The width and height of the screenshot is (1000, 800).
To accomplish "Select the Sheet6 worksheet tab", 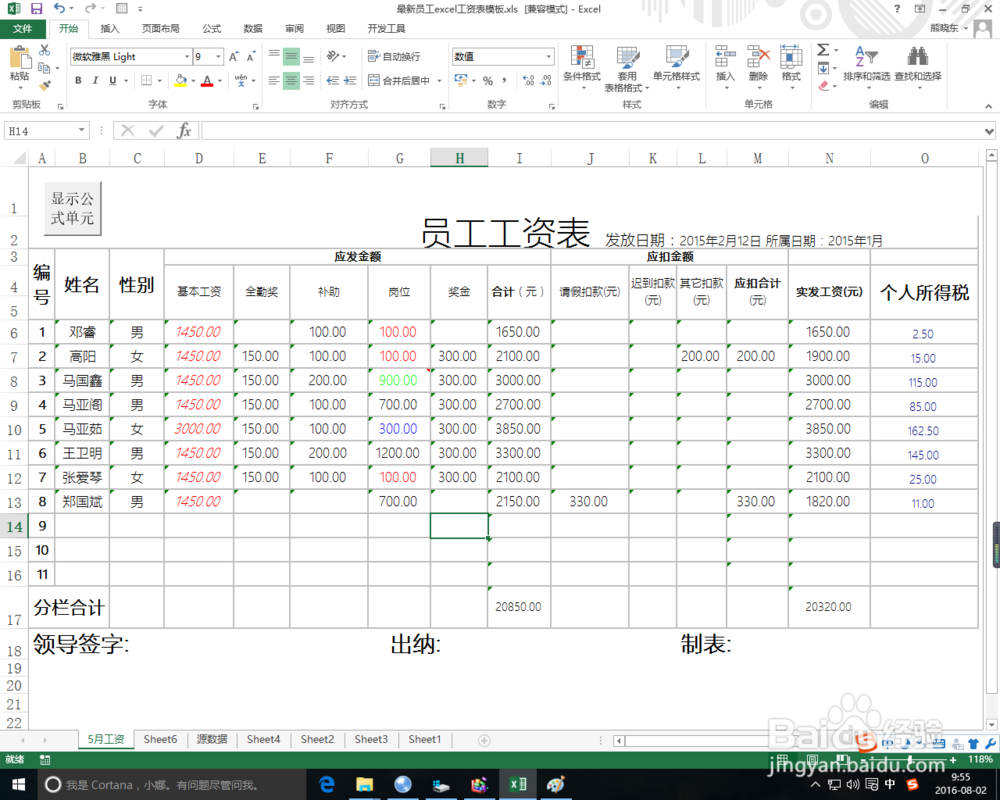I will coord(160,739).
